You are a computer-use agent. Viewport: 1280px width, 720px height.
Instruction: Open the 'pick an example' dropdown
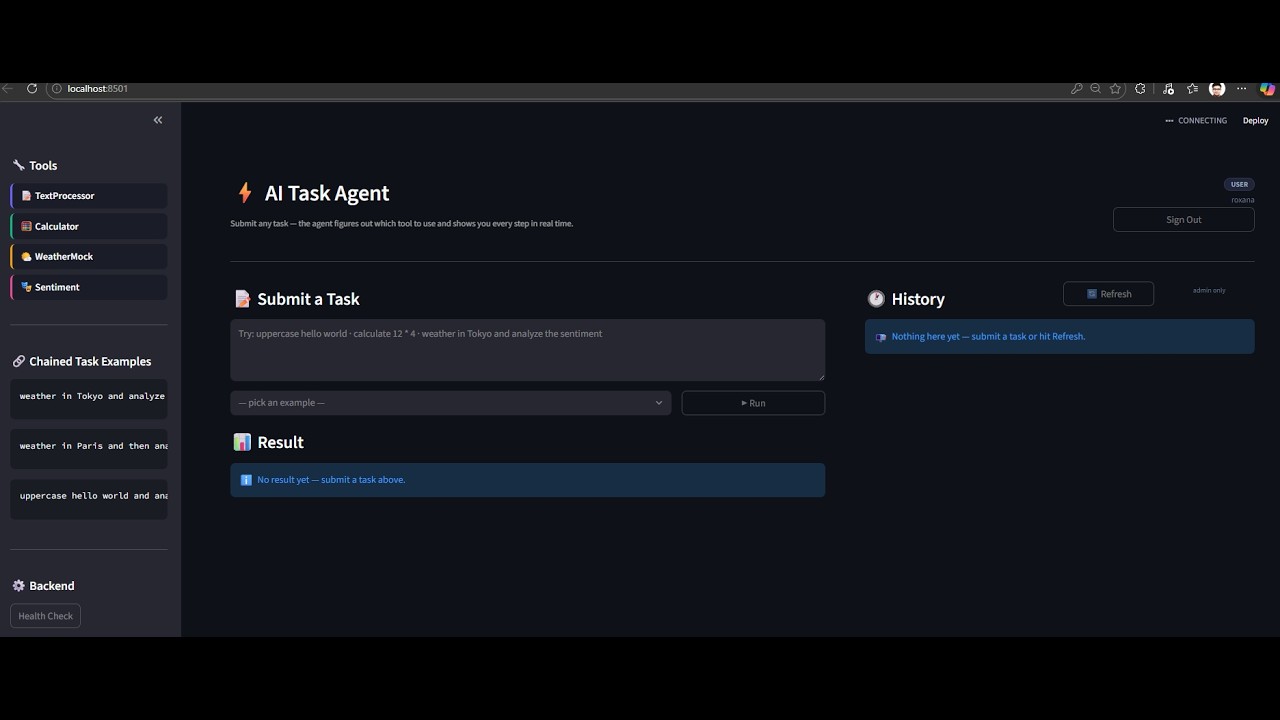click(451, 403)
